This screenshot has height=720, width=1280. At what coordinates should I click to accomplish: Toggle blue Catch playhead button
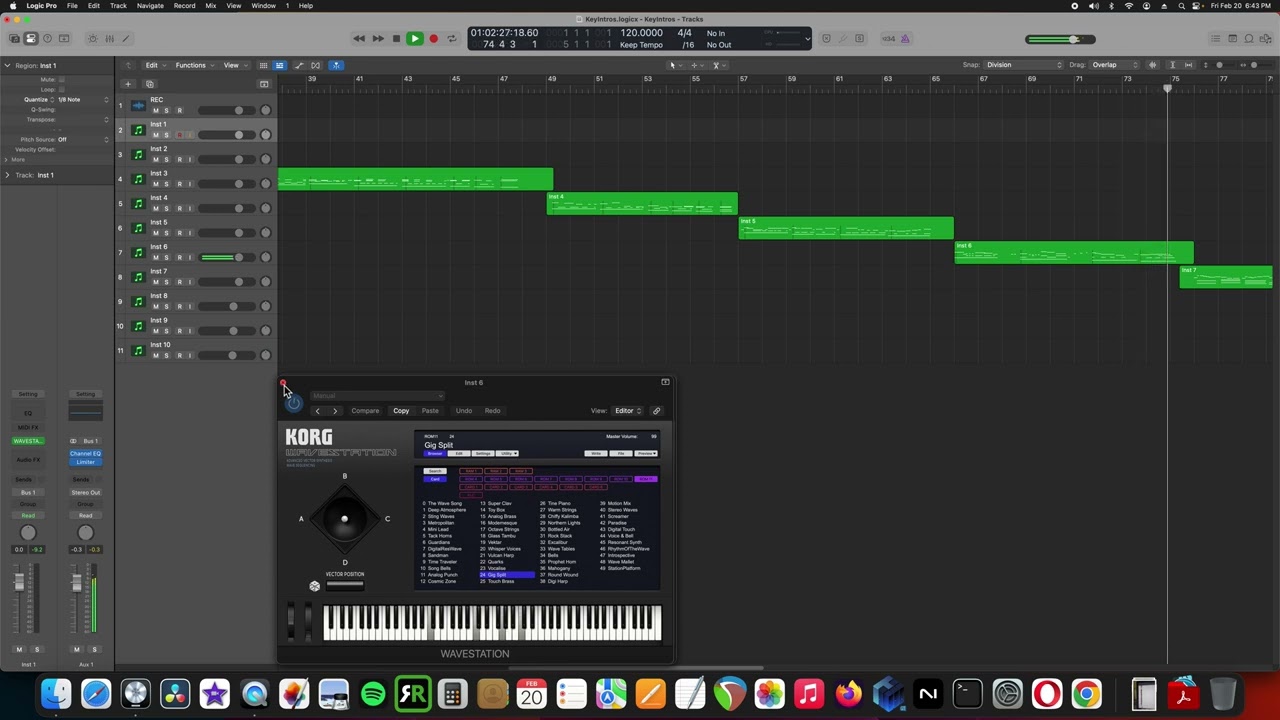pos(336,65)
